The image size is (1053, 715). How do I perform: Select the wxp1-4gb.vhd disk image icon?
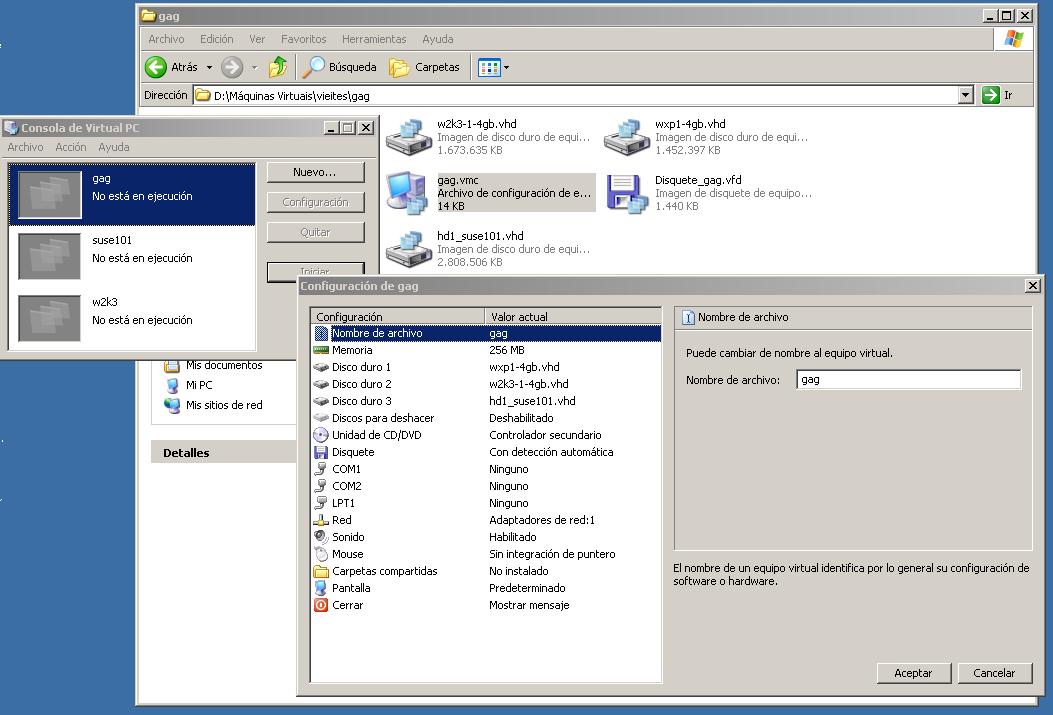[626, 137]
